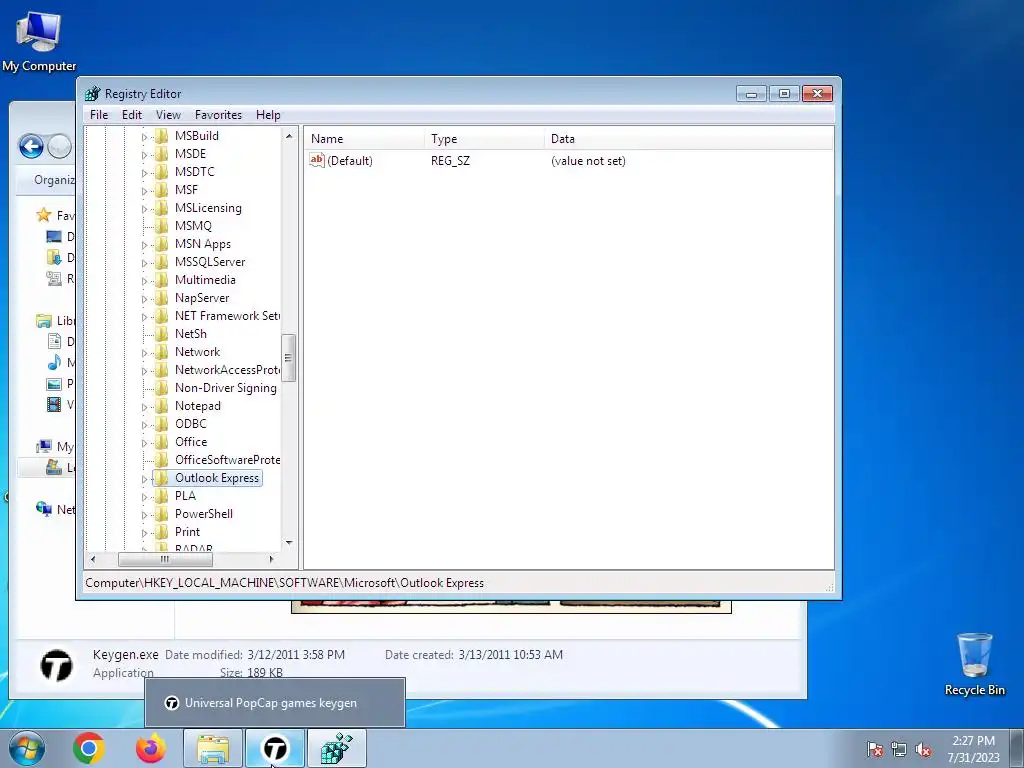Viewport: 1024px width, 768px height.
Task: Select the Print key folder icon
Action: click(161, 532)
